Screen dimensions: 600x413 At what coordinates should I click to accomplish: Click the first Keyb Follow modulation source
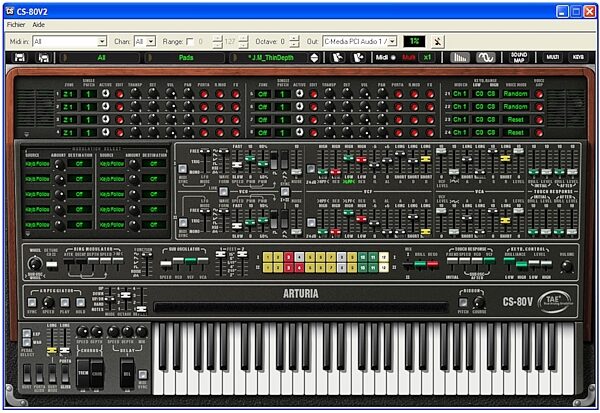37,164
